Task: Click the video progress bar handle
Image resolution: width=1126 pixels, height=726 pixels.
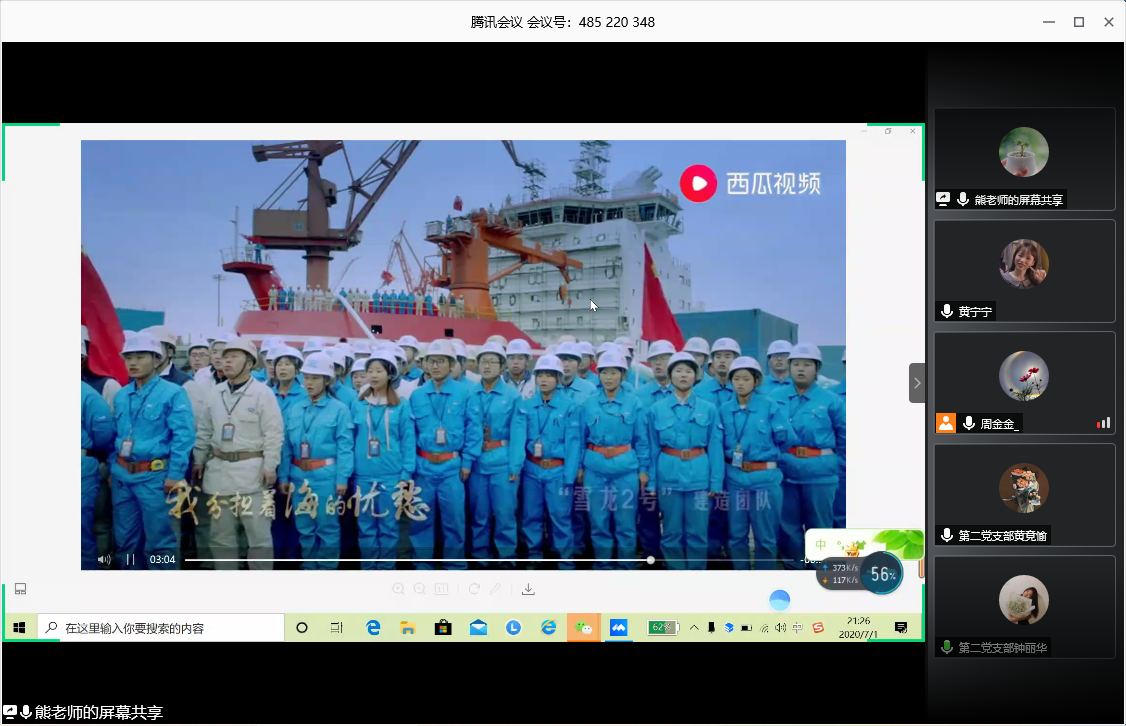Action: 651,560
